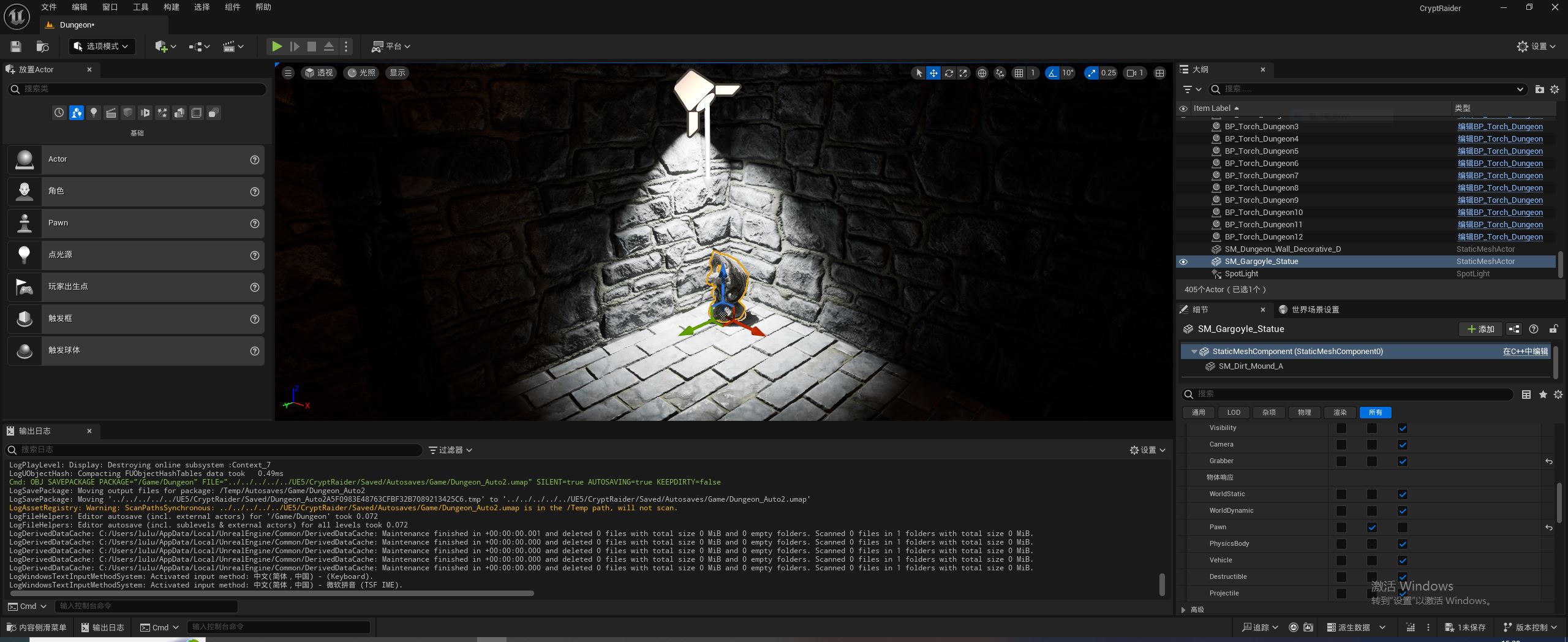Open the play options three-dot menu
The width and height of the screenshot is (1568, 642).
click(x=346, y=47)
